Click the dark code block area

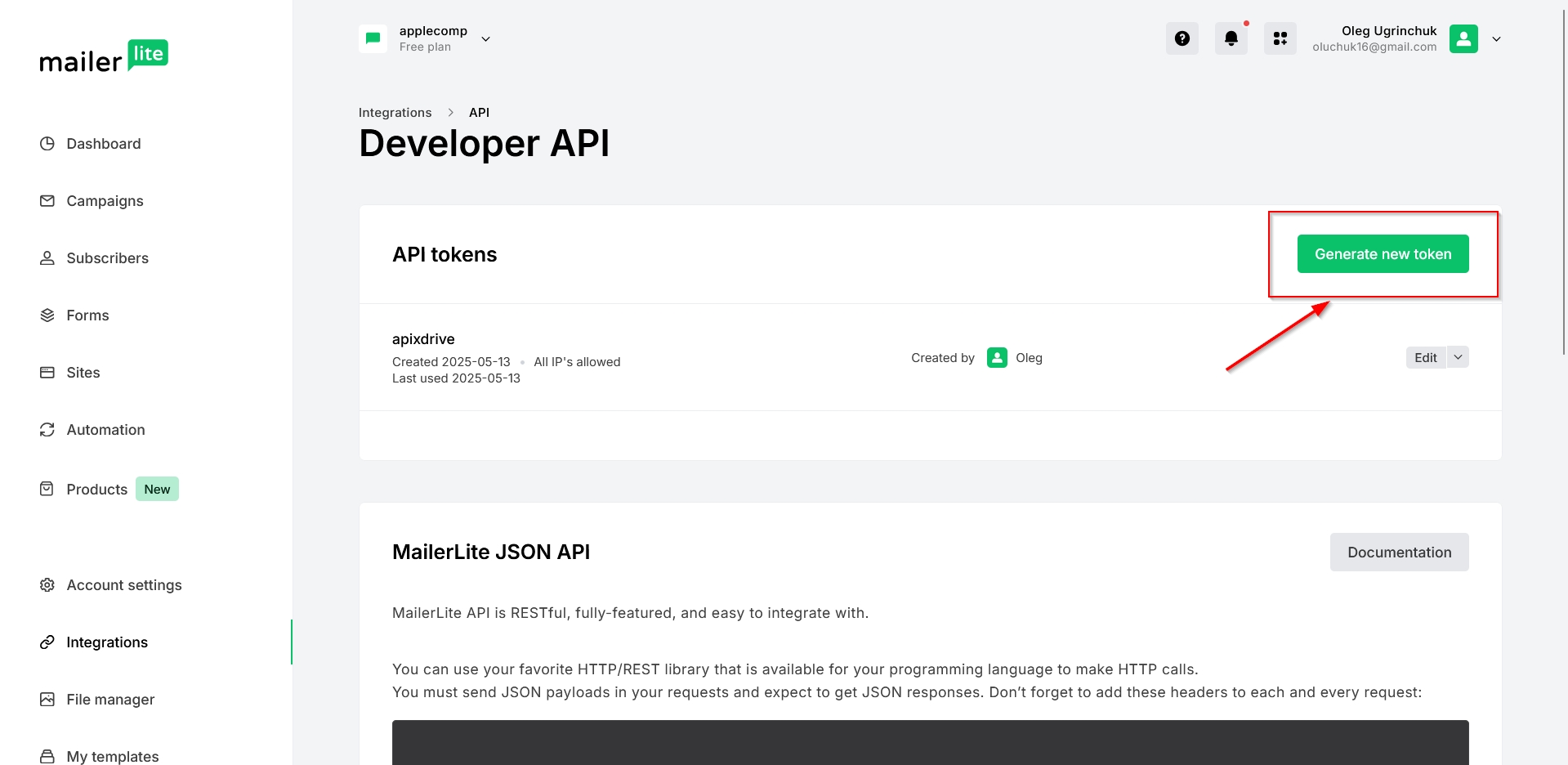pyautogui.click(x=930, y=742)
